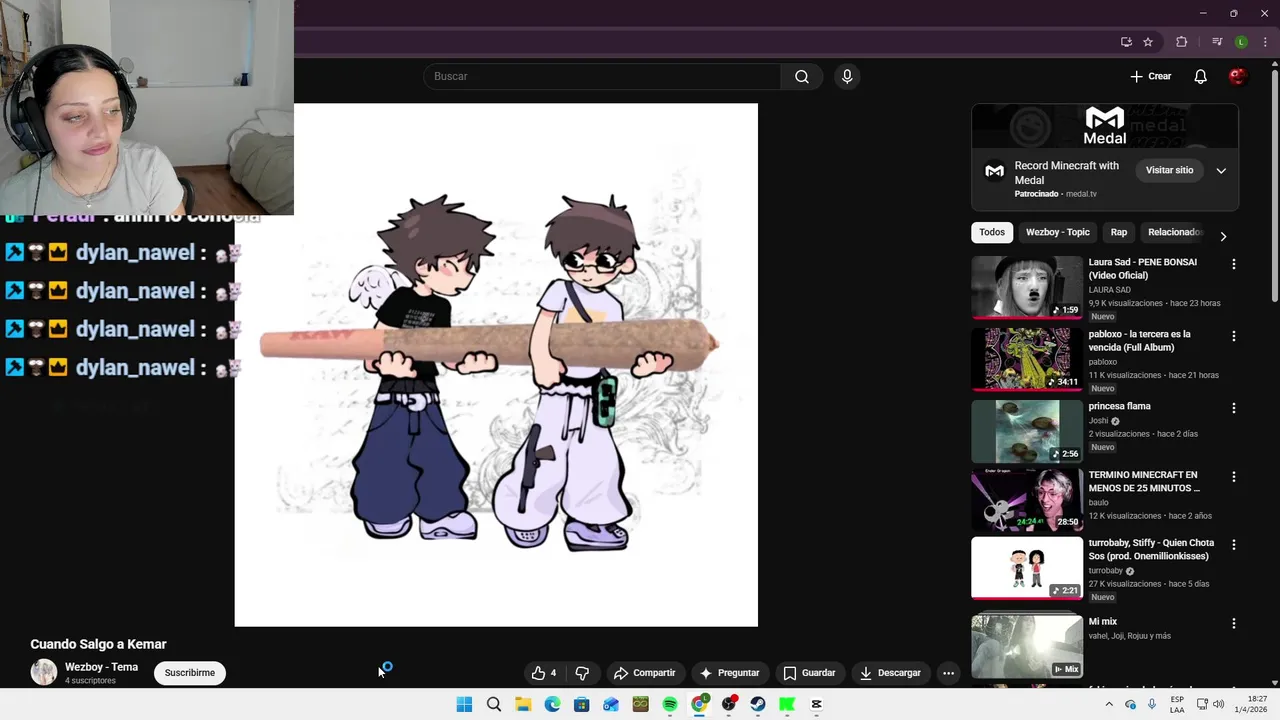Image resolution: width=1280 pixels, height=720 pixels.
Task: Select the Wezboy - Topic filter chip
Action: (x=1057, y=232)
